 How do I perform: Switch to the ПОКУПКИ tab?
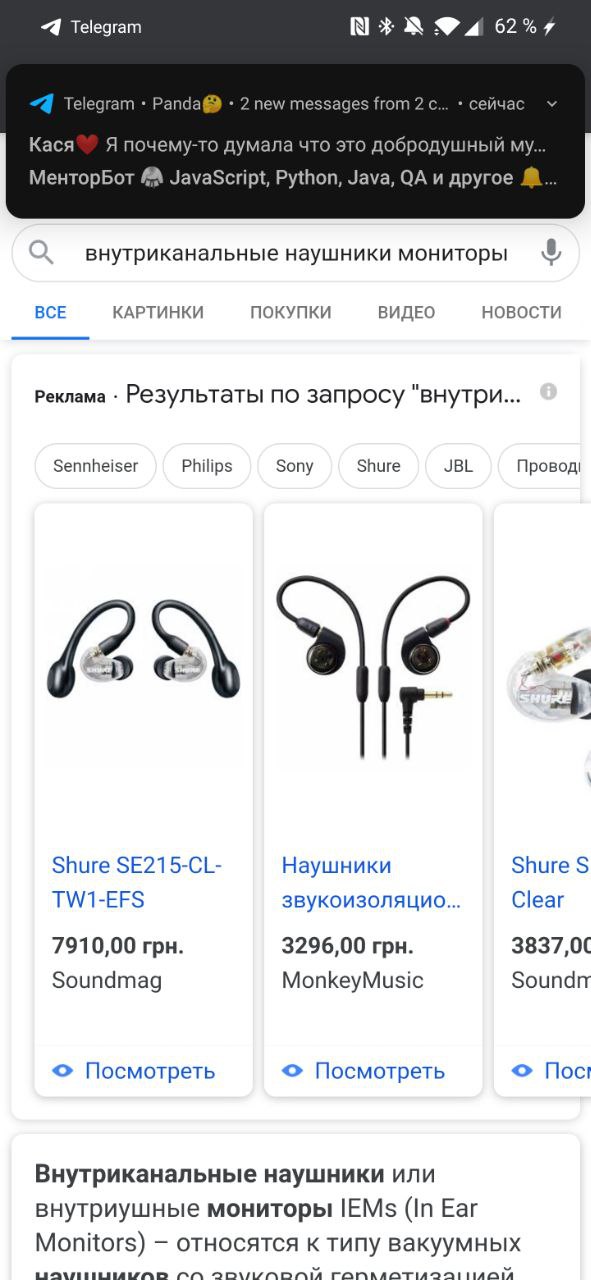click(291, 313)
